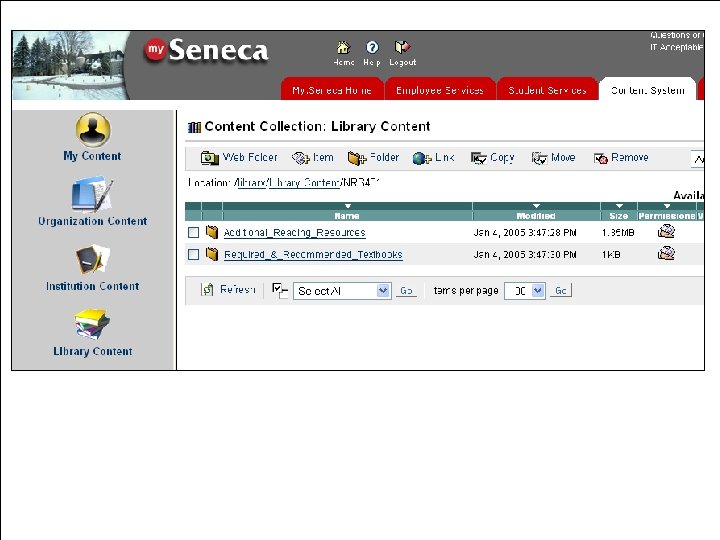Screen dimensions: 720x540
Task: Open the items per page dropdown
Action: pos(525,291)
